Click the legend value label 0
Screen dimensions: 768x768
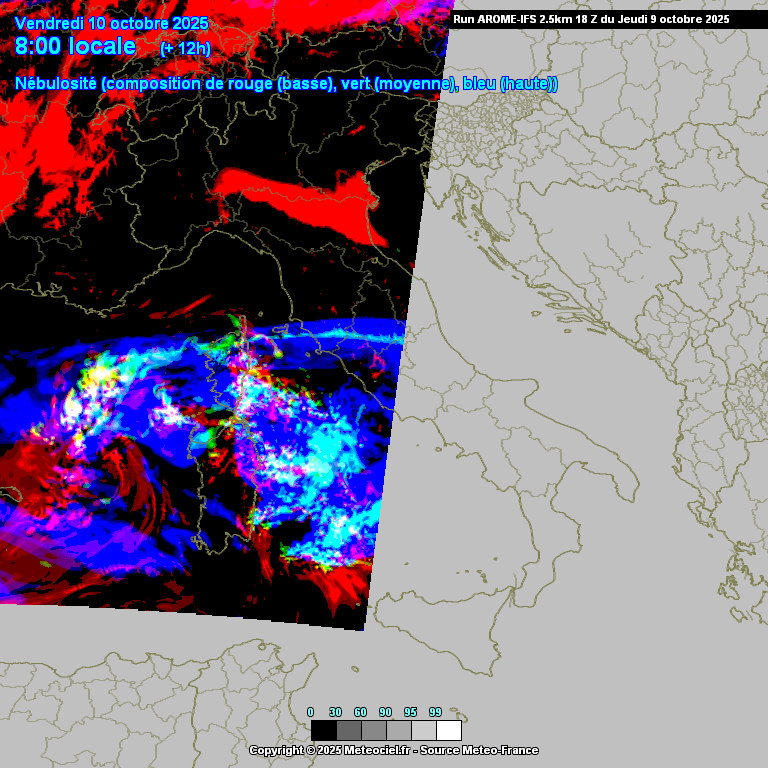[311, 712]
